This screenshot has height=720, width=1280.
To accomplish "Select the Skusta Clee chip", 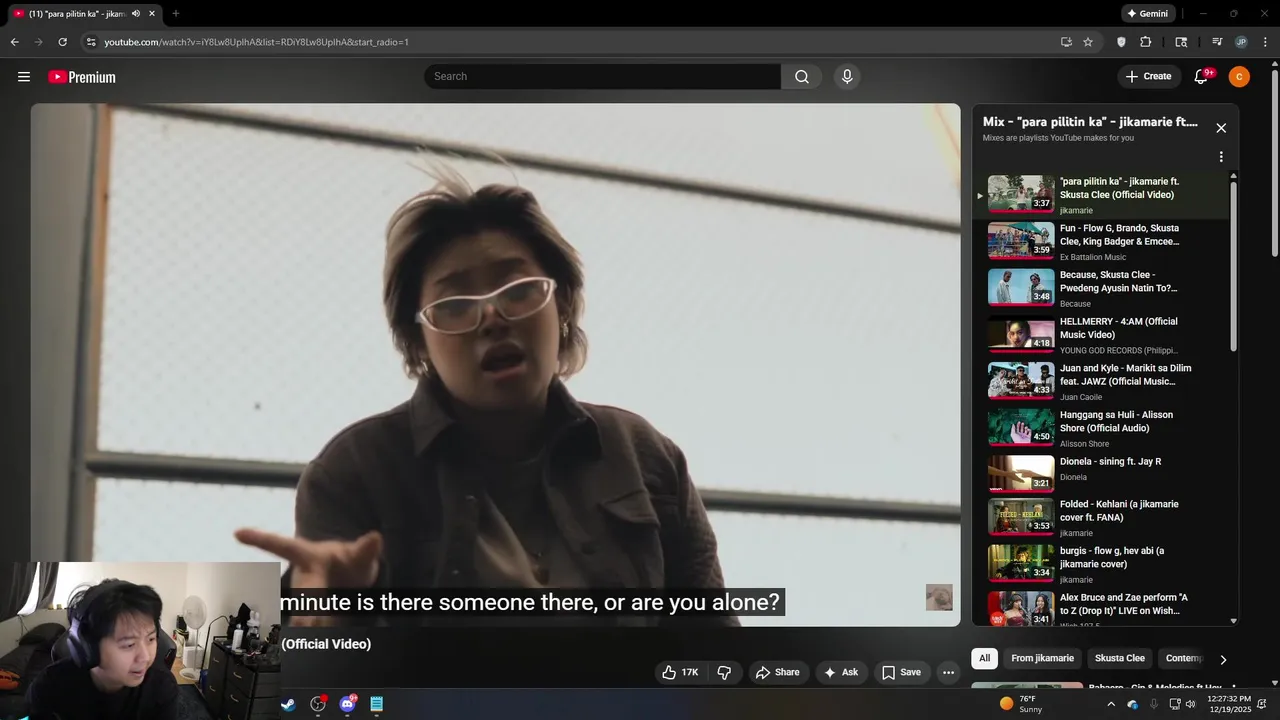I will (1120, 658).
